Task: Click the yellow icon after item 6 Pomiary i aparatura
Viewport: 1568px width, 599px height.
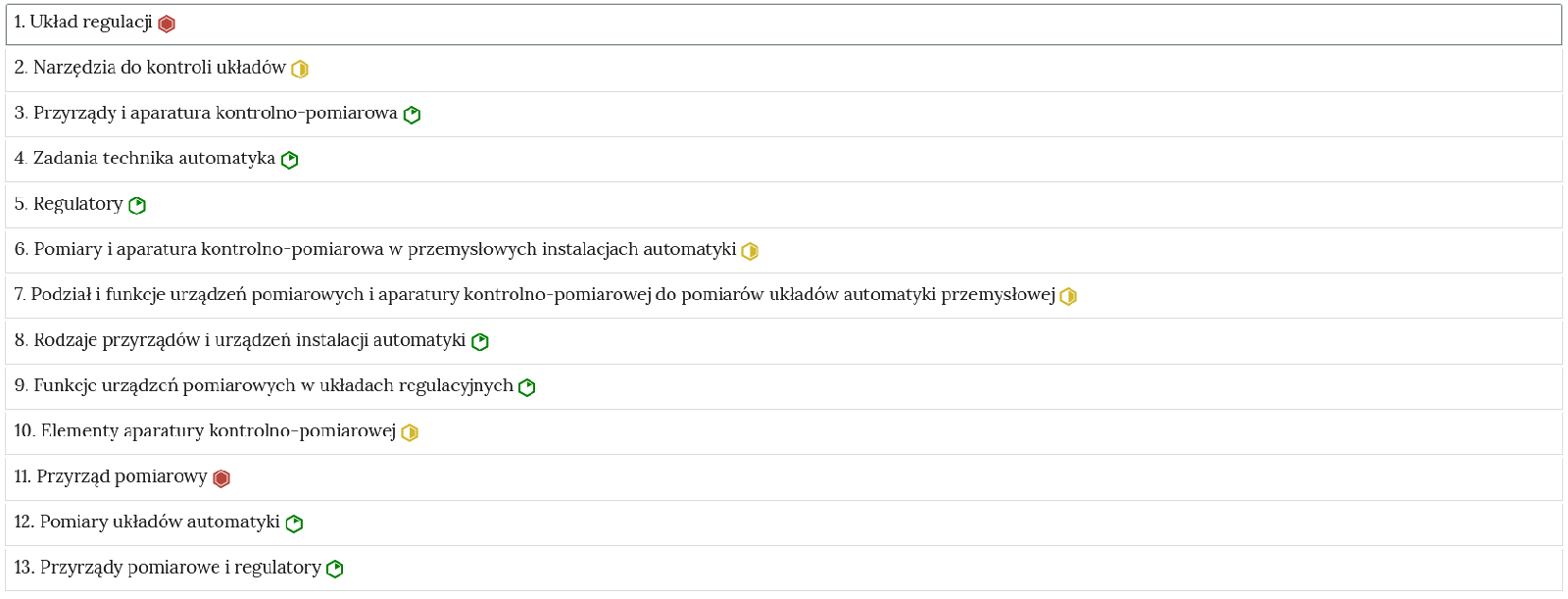Action: (750, 251)
